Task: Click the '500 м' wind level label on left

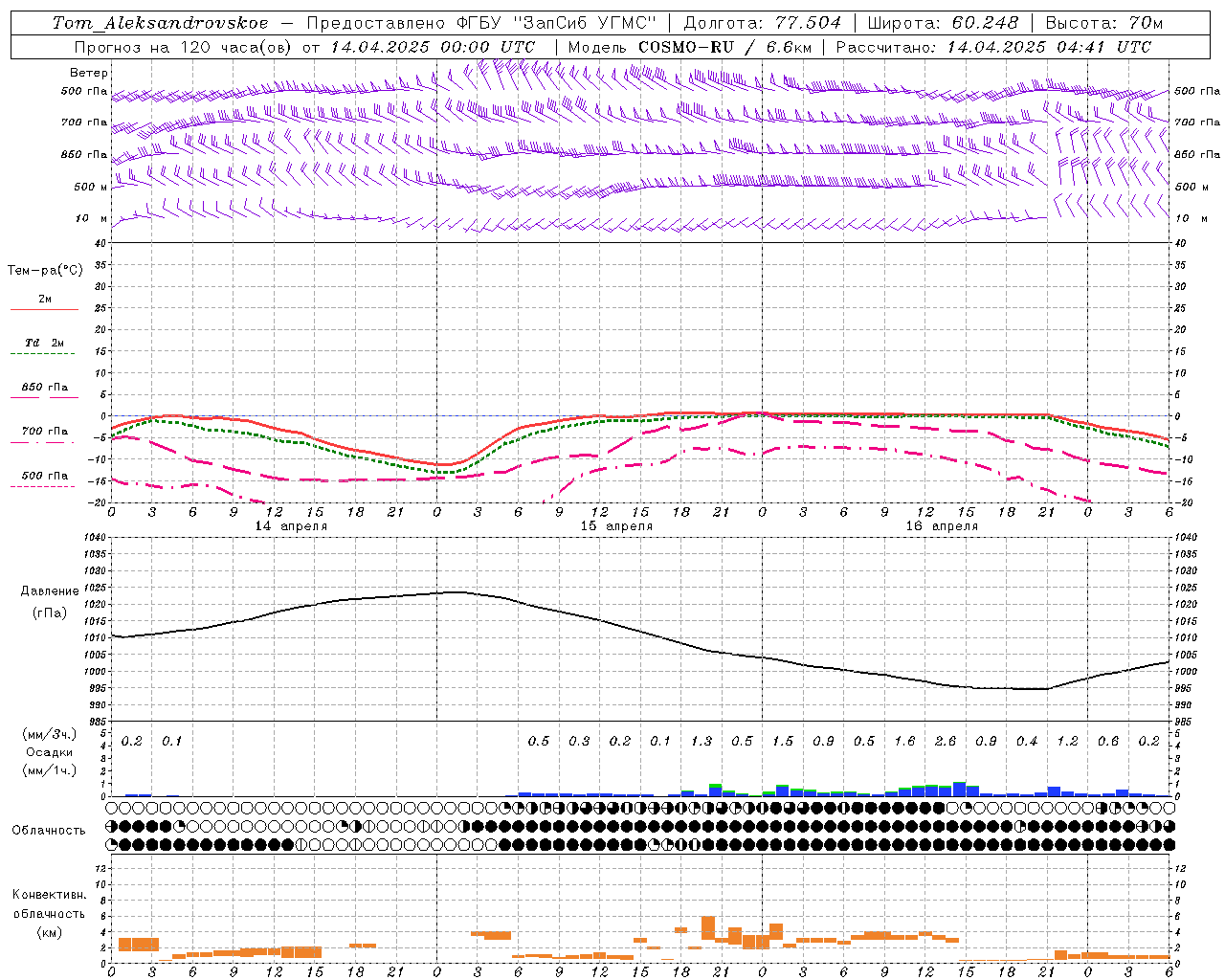Action: (x=90, y=187)
